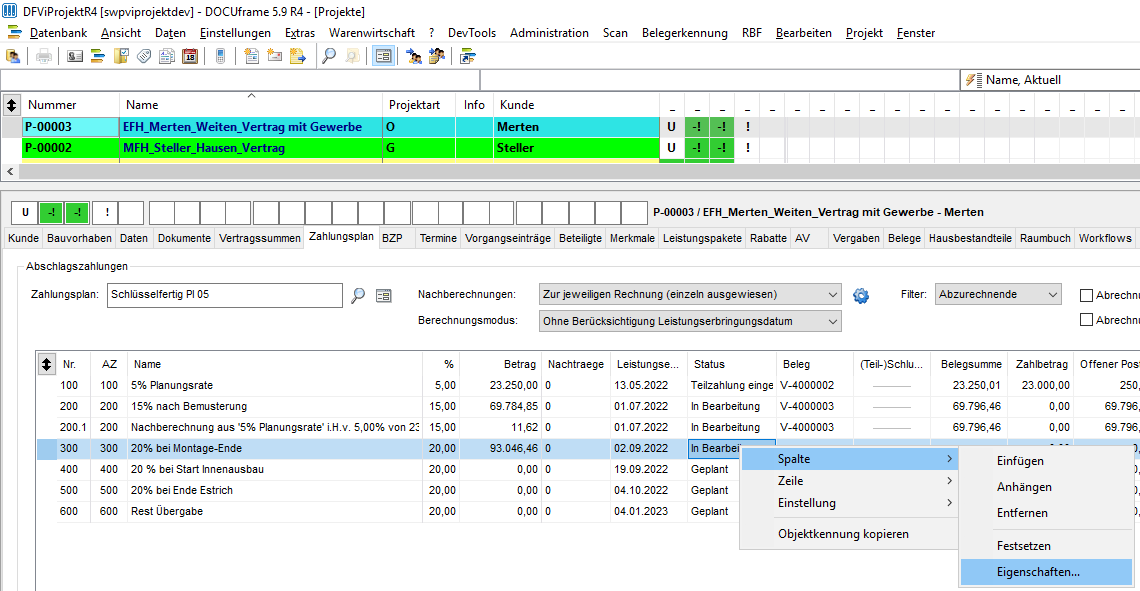Click the magnifier next to Zahlungsplan field

pos(358,295)
